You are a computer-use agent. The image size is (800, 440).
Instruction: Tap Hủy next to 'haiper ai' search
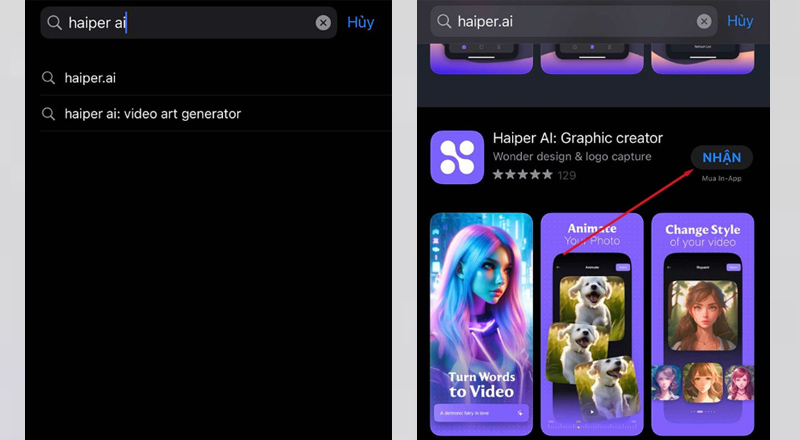[x=361, y=22]
